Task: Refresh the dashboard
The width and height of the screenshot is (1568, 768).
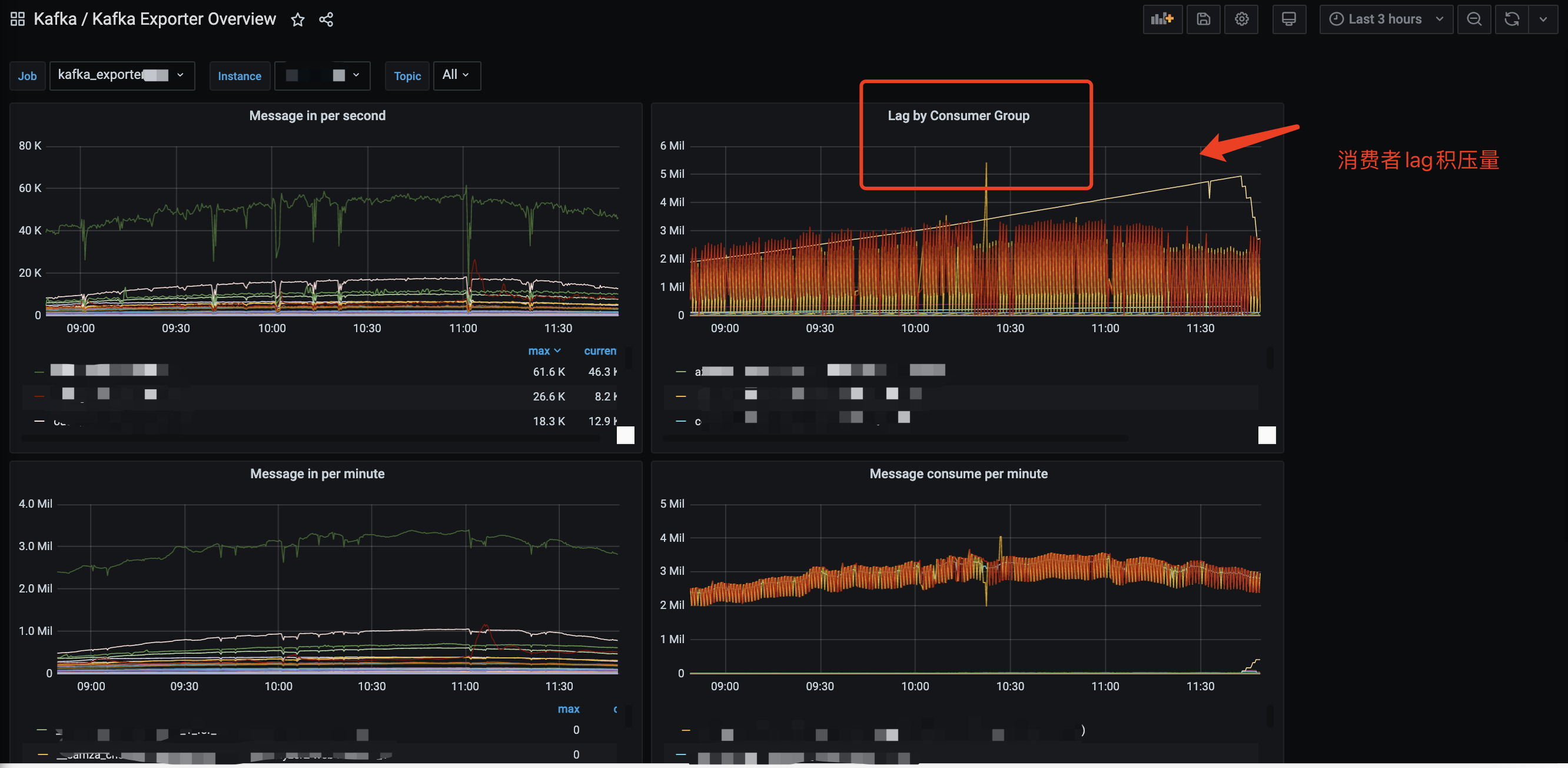Action: (x=1511, y=19)
